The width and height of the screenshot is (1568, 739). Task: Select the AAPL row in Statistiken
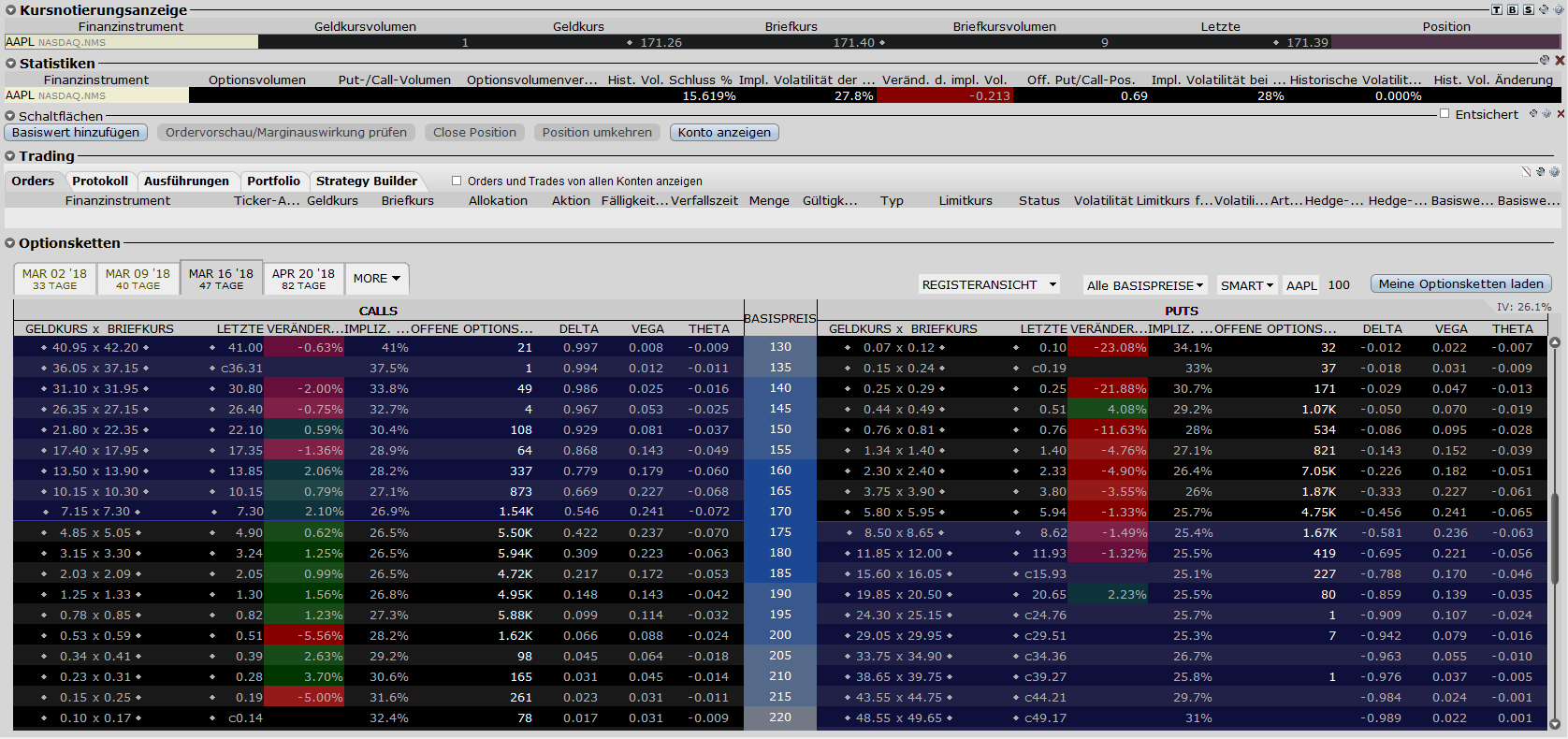point(784,95)
